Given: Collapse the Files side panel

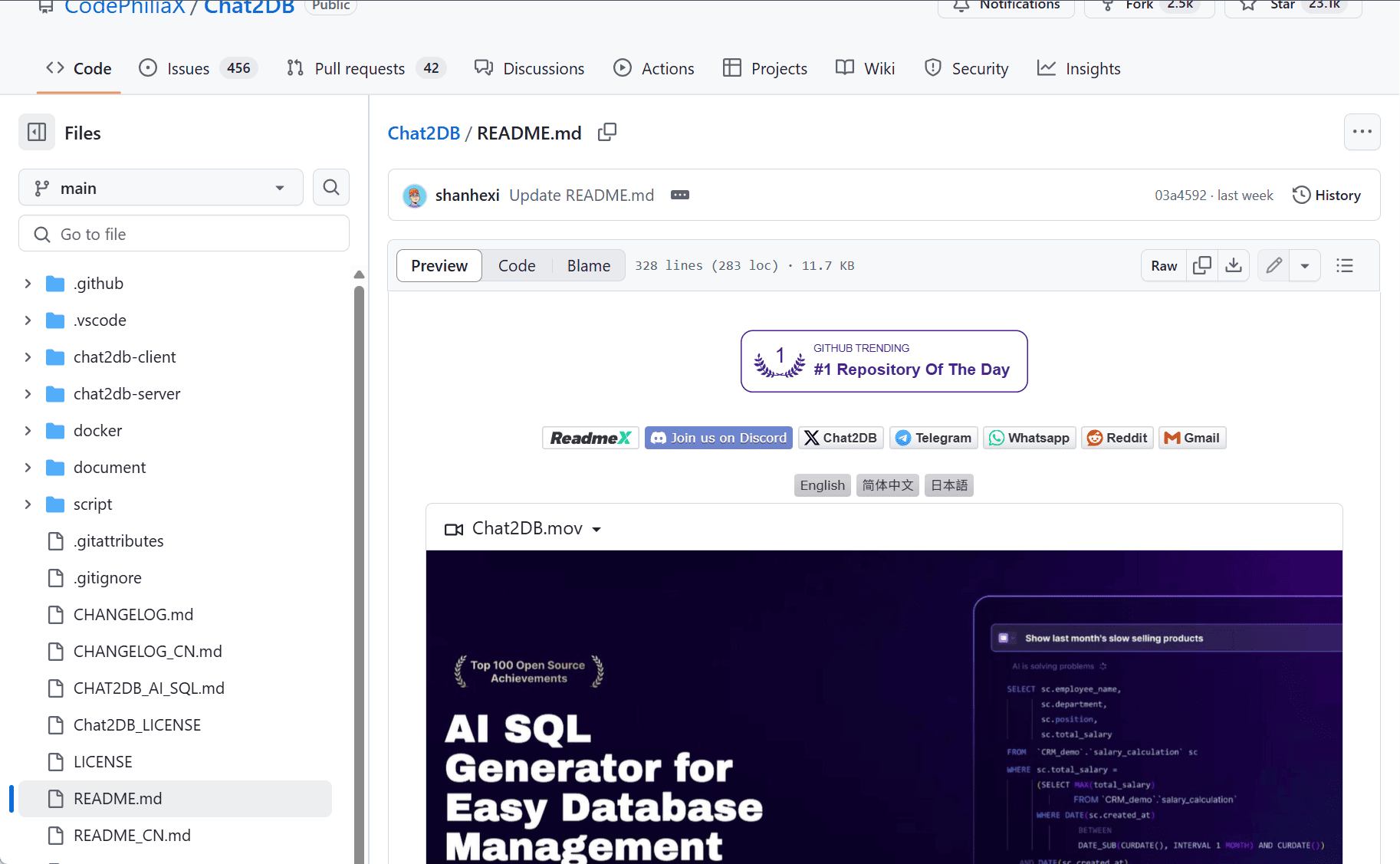Looking at the screenshot, I should (x=37, y=133).
